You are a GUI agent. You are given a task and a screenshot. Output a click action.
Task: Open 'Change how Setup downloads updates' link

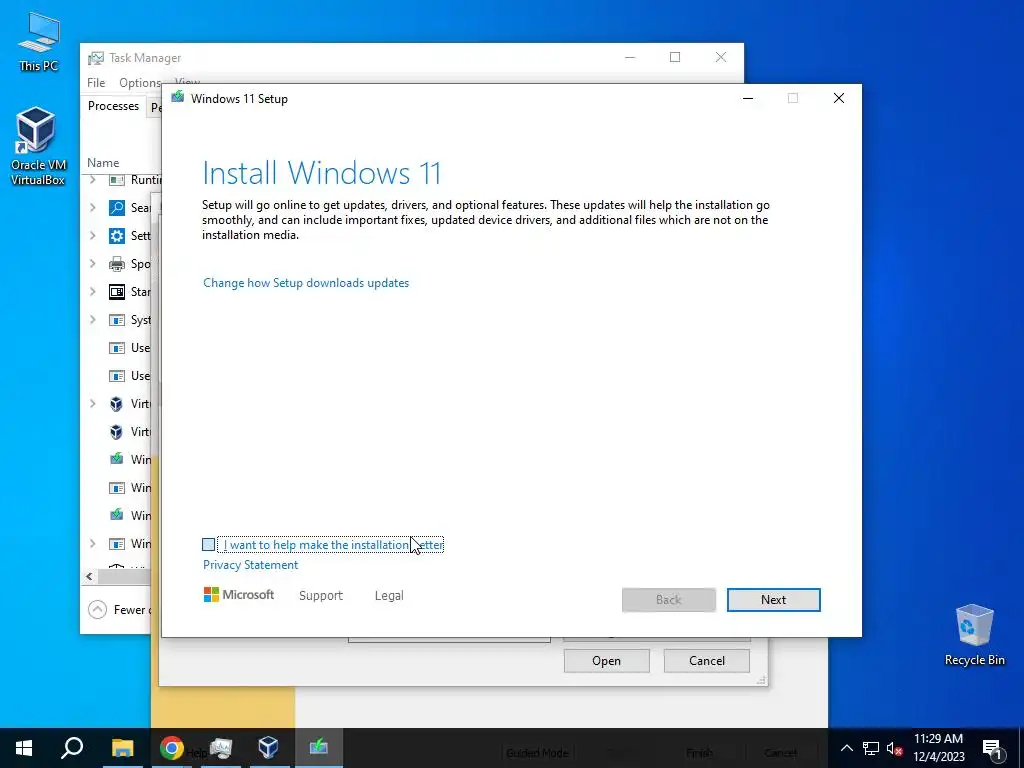tap(306, 283)
